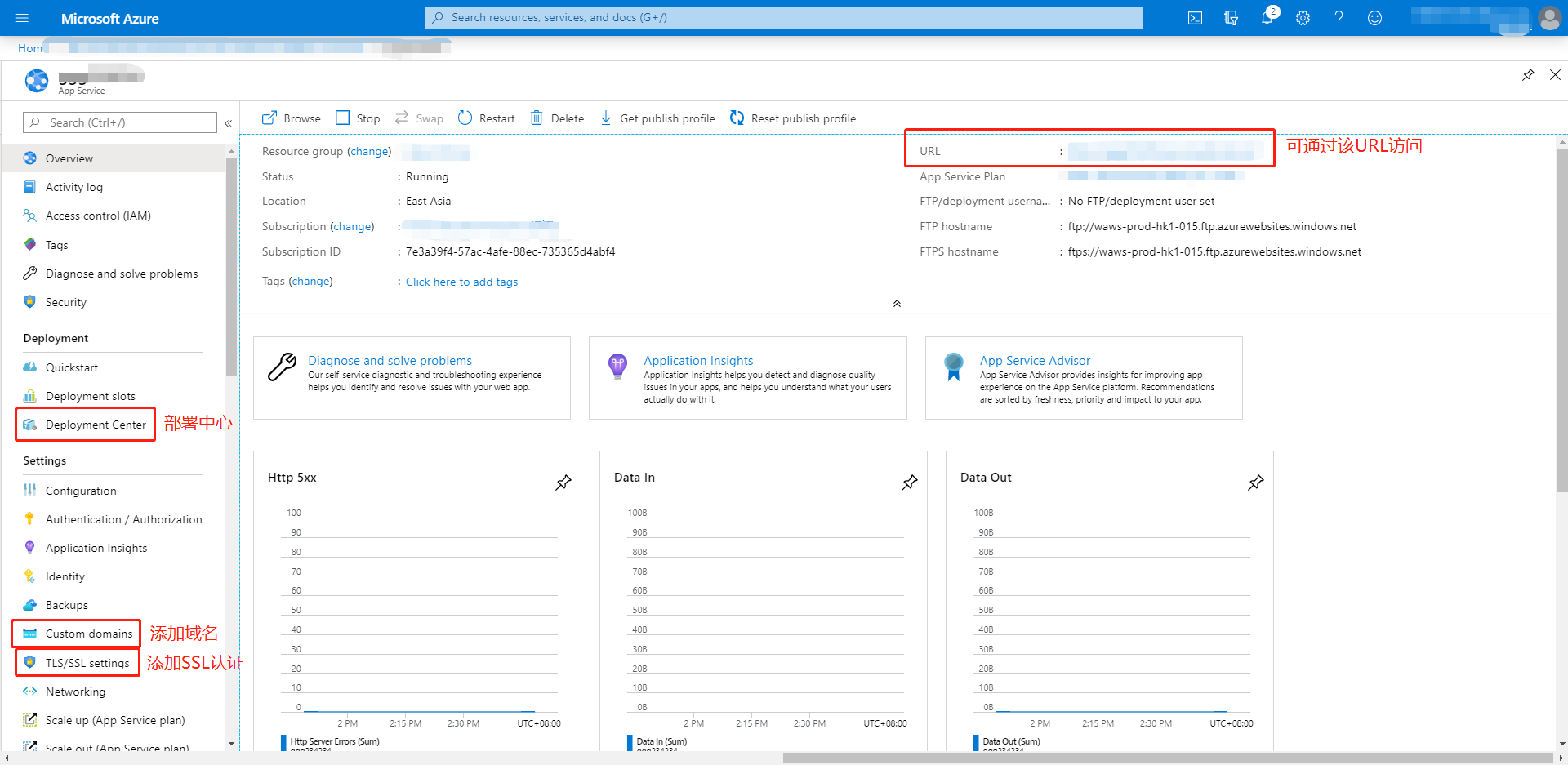
Task: Collapse the left sidebar menu
Action: 229,123
